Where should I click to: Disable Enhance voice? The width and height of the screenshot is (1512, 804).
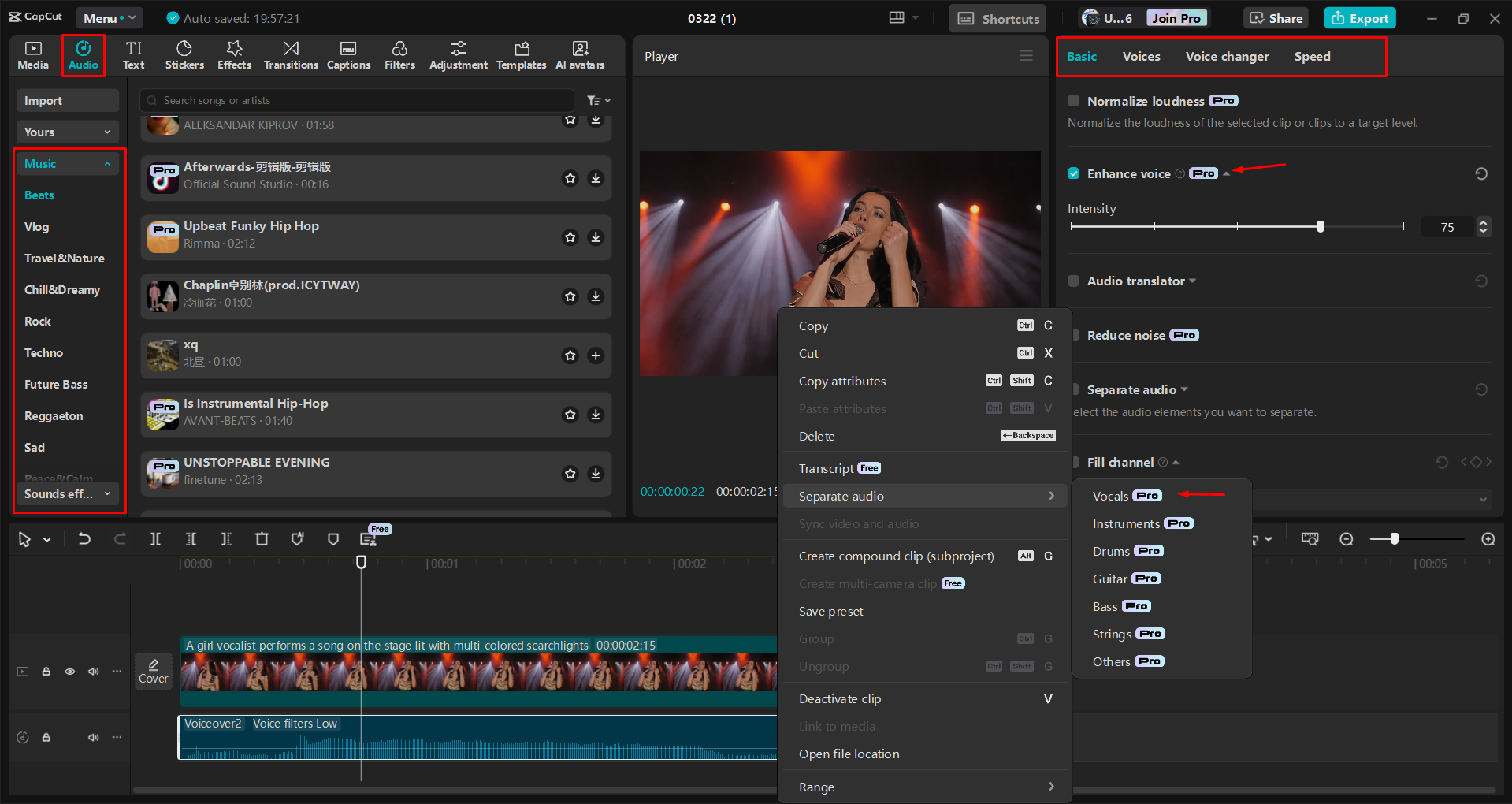(x=1073, y=173)
